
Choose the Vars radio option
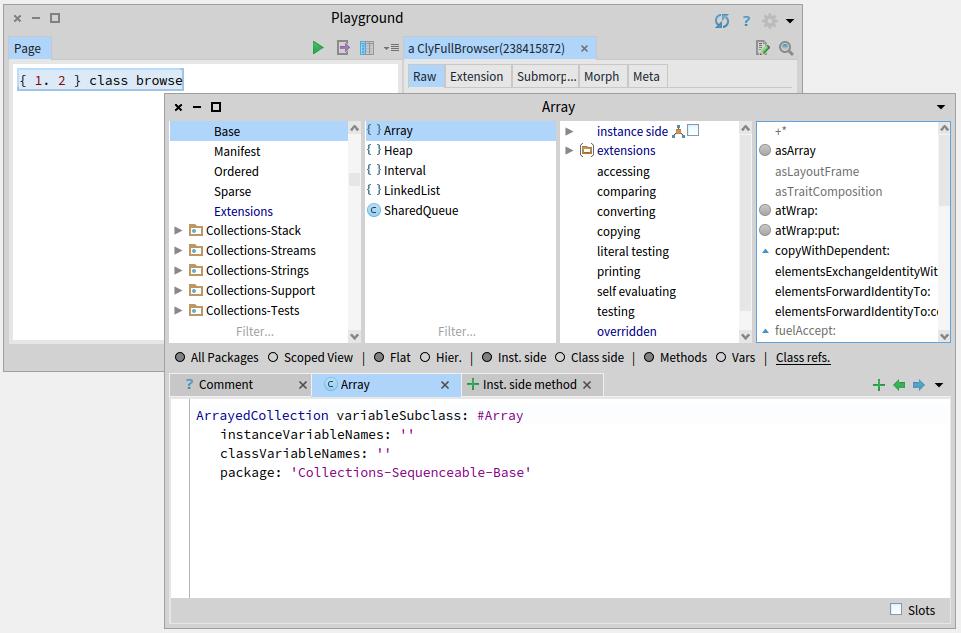721,357
